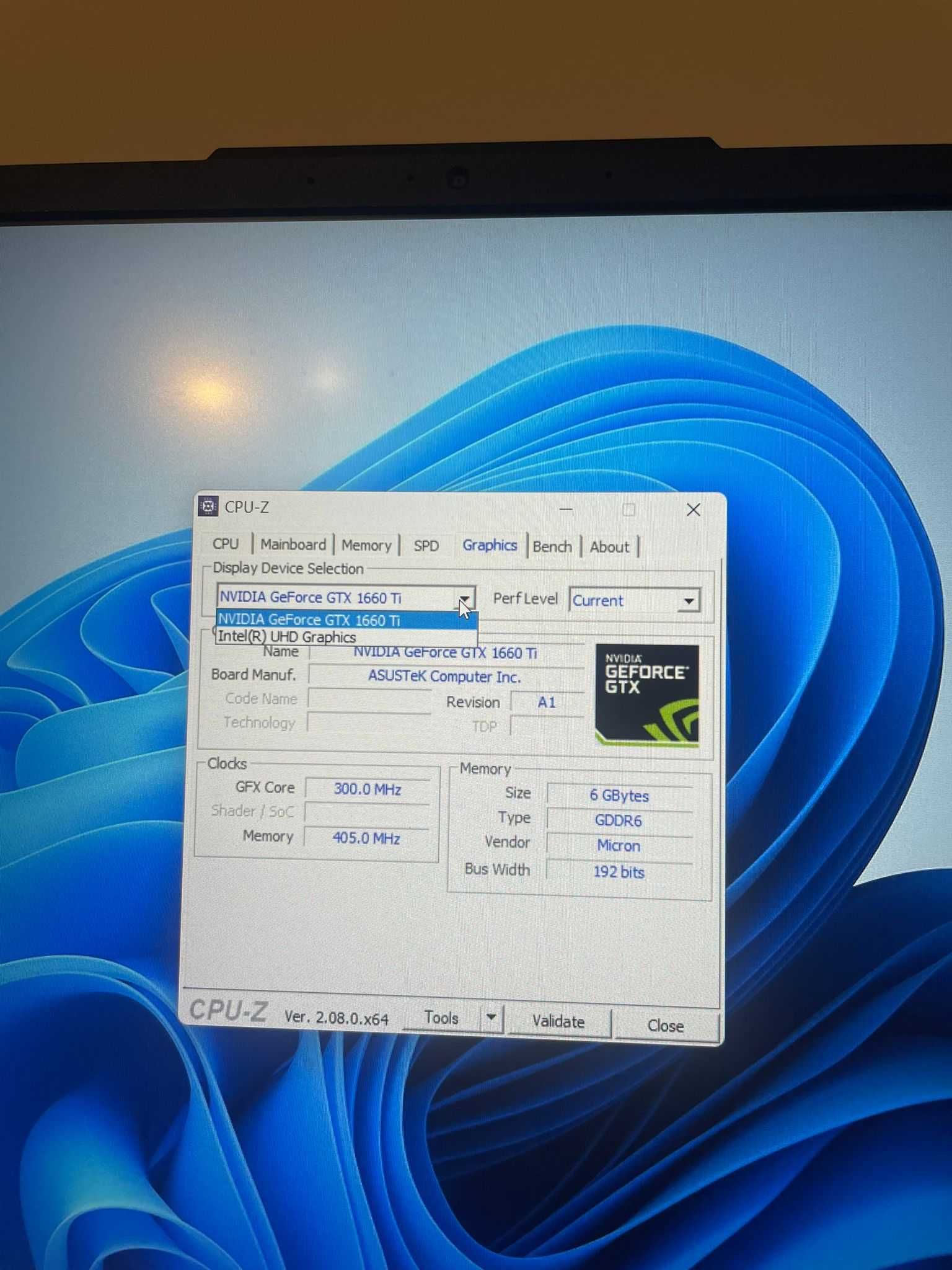The height and width of the screenshot is (1270, 952).
Task: Click the Memory clock 405.0 MHz value
Action: pyautogui.click(x=366, y=838)
